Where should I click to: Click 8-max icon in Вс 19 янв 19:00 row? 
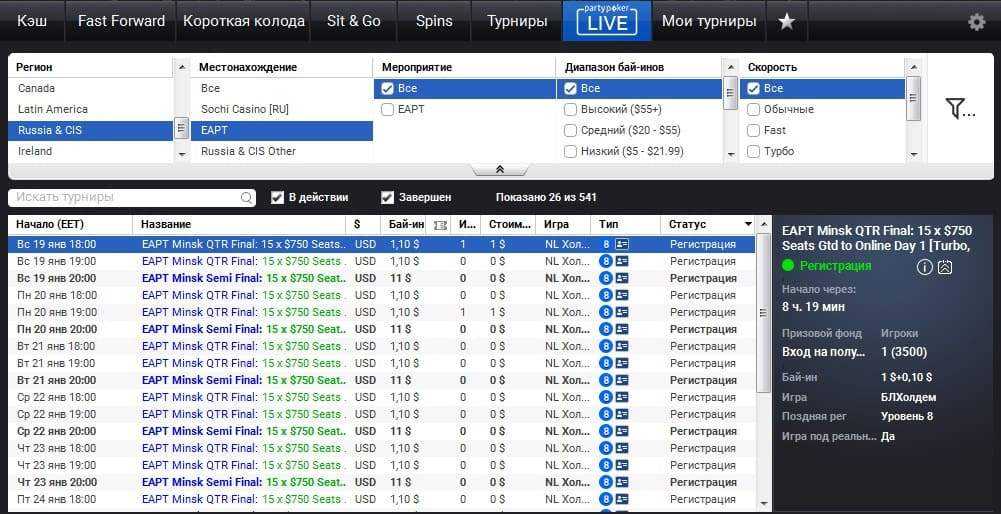(606, 261)
